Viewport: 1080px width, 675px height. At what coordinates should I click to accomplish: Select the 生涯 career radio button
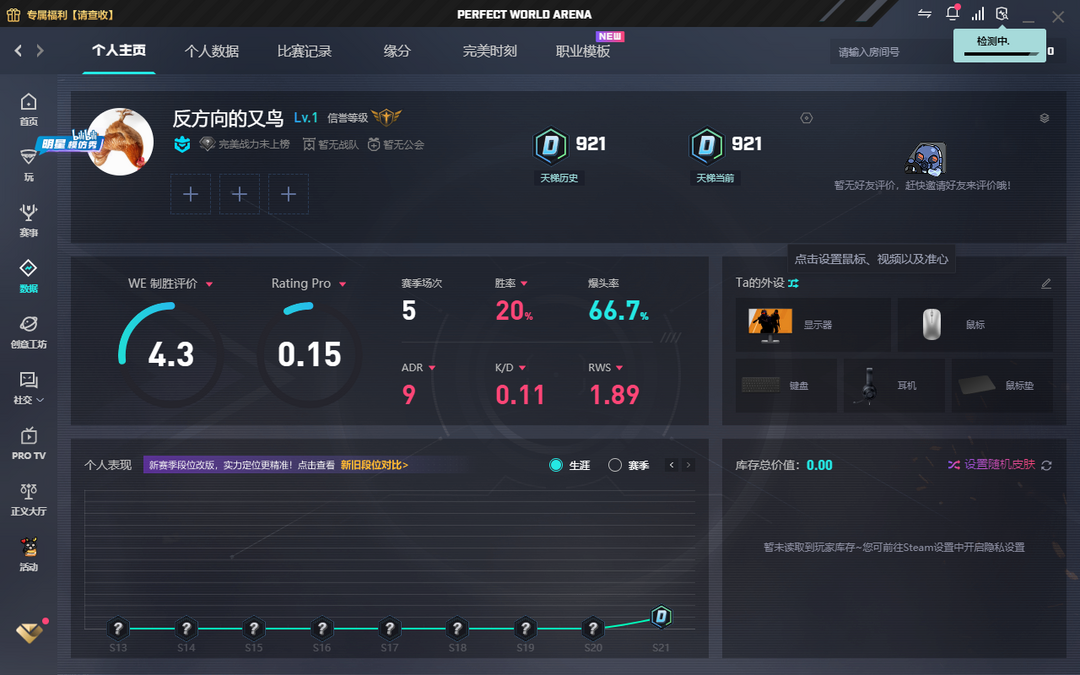click(x=556, y=465)
